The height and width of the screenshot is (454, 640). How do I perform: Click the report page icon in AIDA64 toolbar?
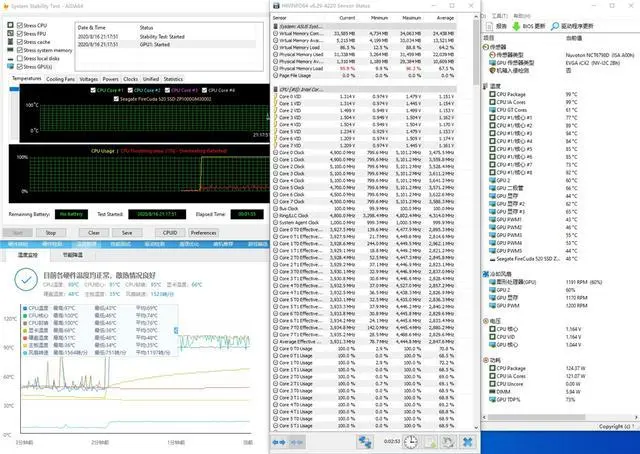(489, 26)
